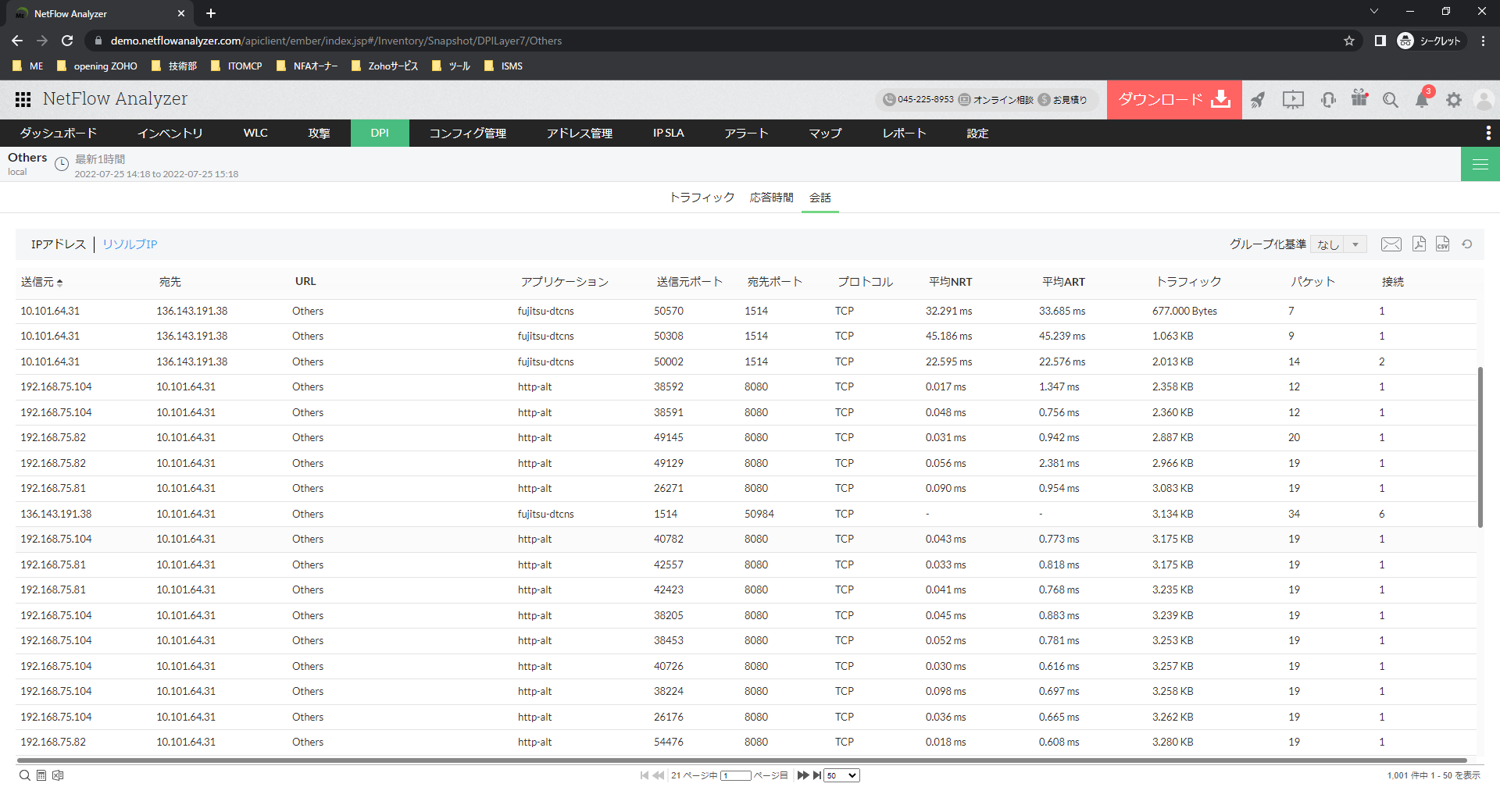Image resolution: width=1500 pixels, height=812 pixels.
Task: Switch to リゾルブIP view
Action: 130,244
